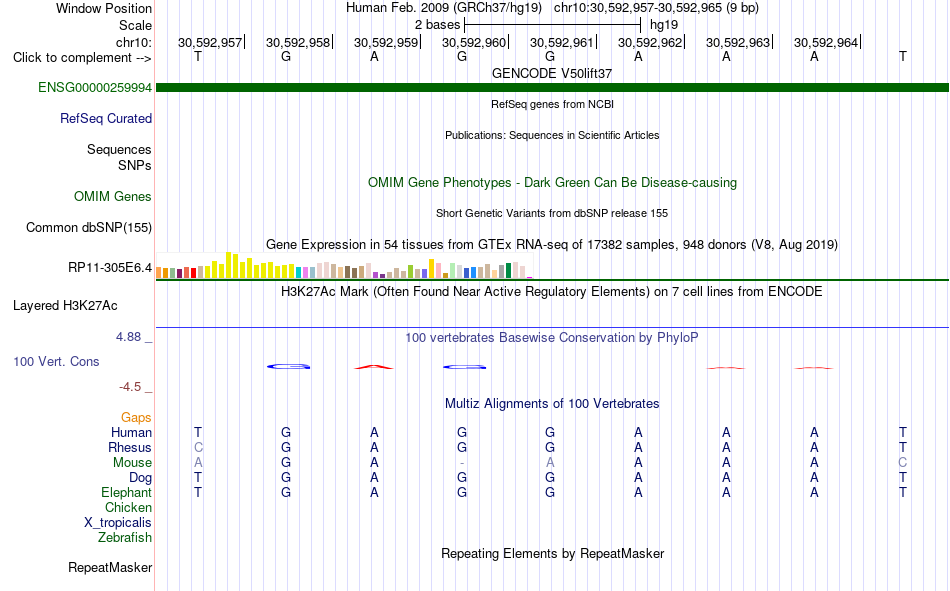Open the RefSeq Curated track label

click(x=106, y=118)
